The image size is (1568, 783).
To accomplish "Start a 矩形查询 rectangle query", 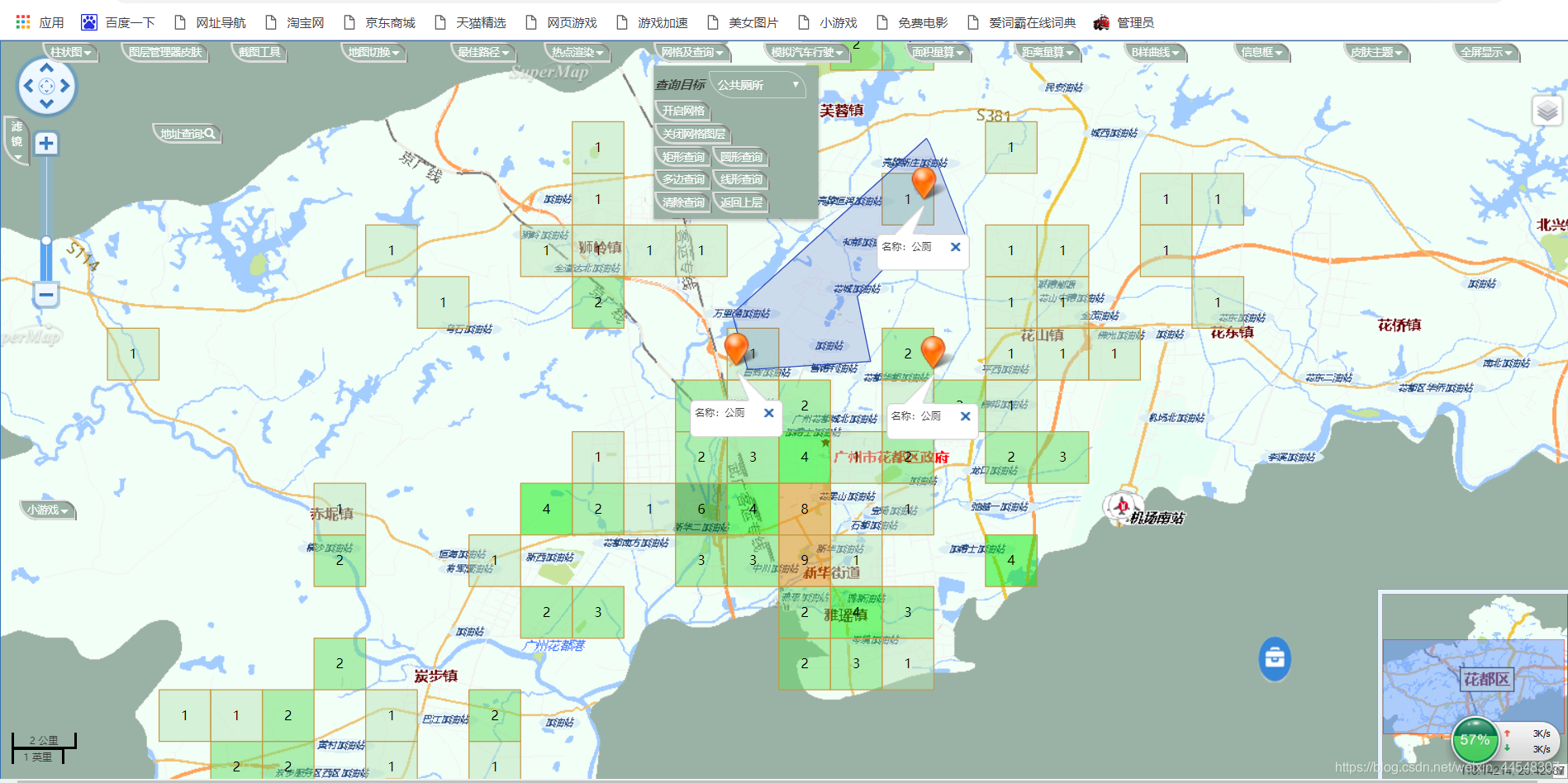I will point(684,157).
